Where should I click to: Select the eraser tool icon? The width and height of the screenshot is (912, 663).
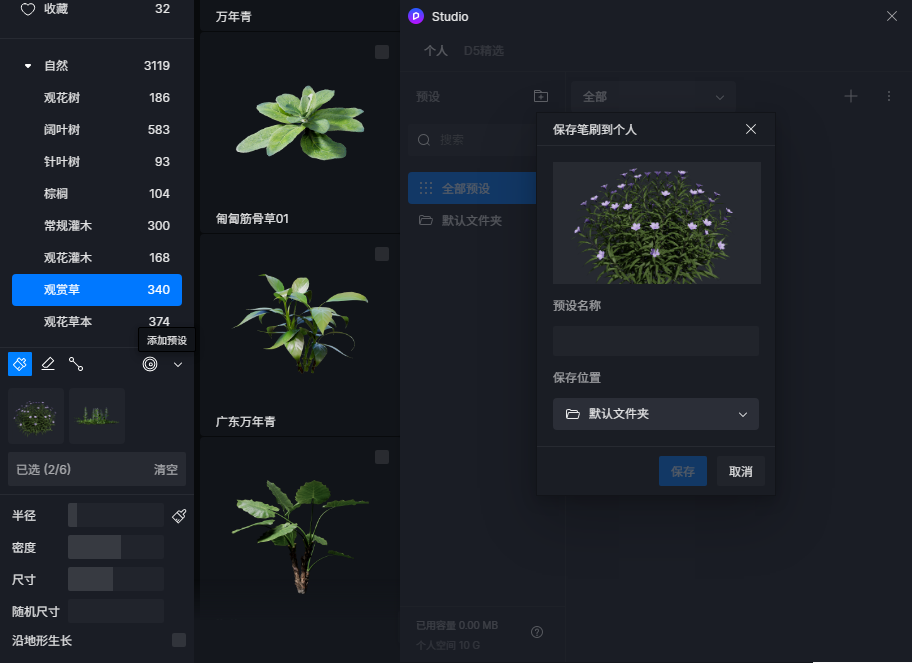[48, 364]
